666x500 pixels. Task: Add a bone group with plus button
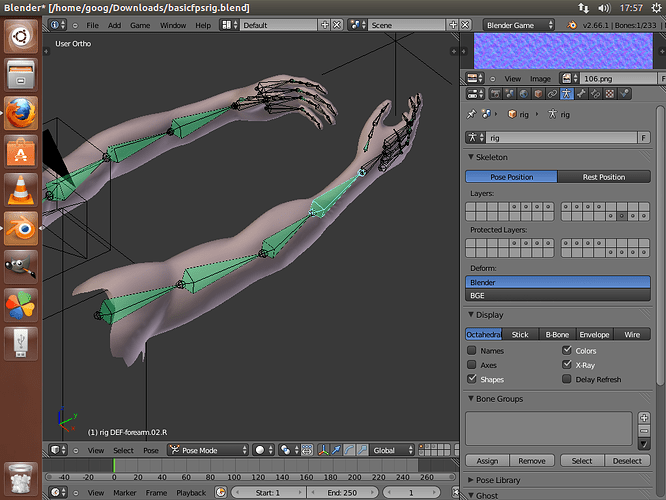[644, 418]
